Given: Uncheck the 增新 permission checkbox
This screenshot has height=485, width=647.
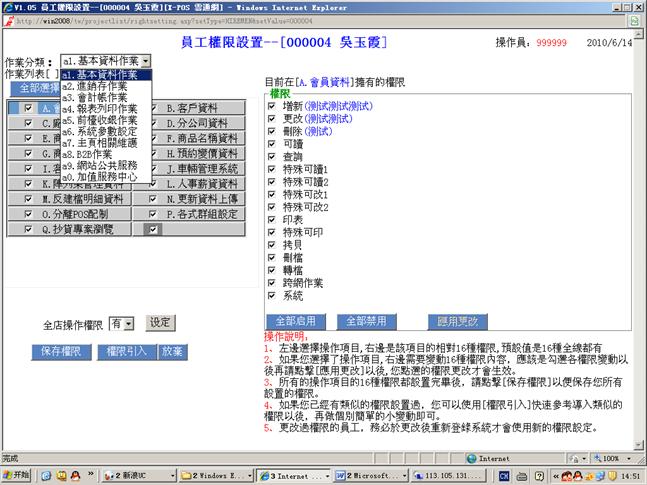Looking at the screenshot, I should (272, 105).
